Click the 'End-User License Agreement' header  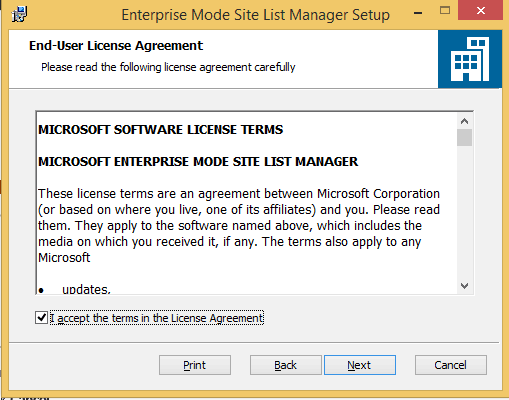(x=116, y=46)
